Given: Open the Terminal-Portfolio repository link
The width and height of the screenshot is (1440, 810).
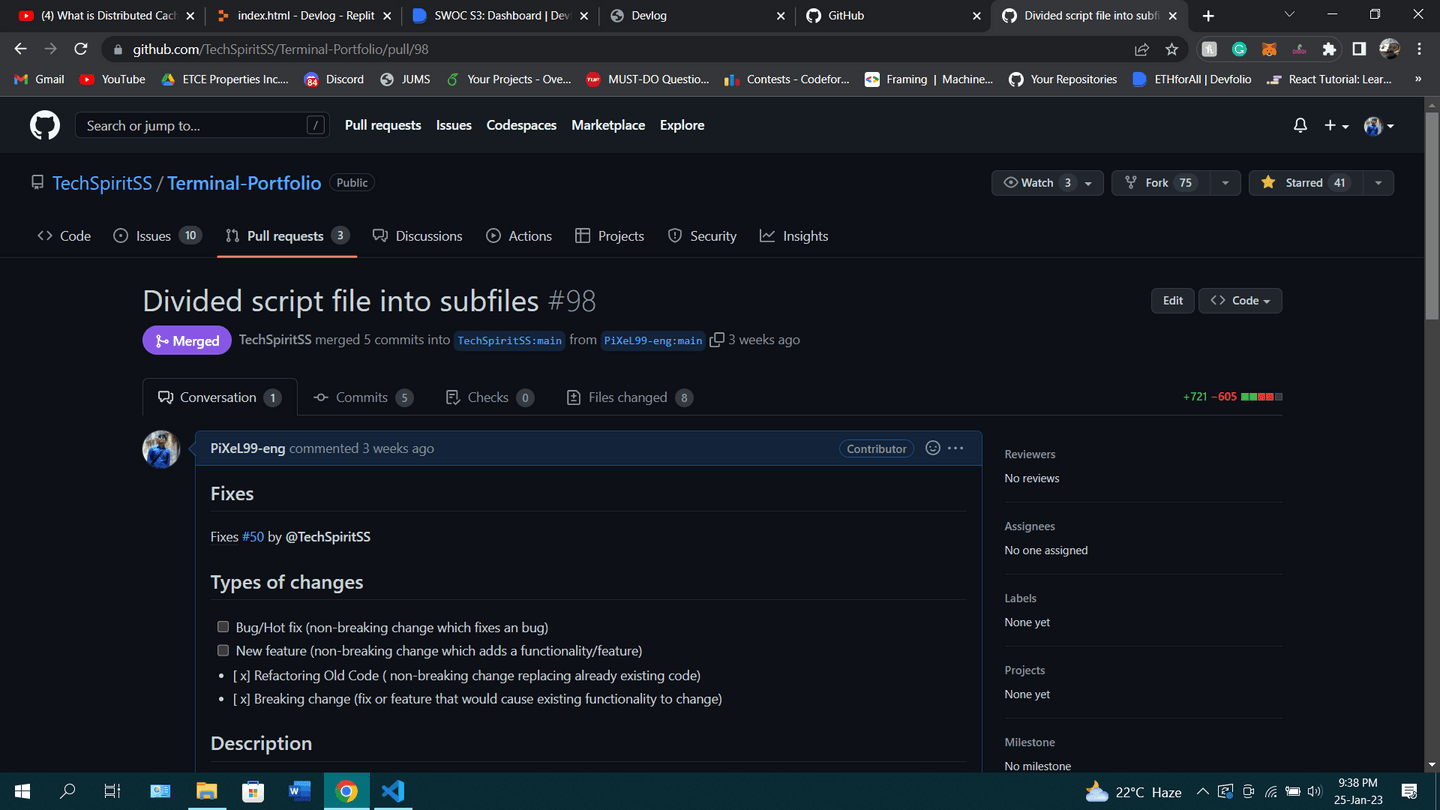Looking at the screenshot, I should (x=244, y=183).
